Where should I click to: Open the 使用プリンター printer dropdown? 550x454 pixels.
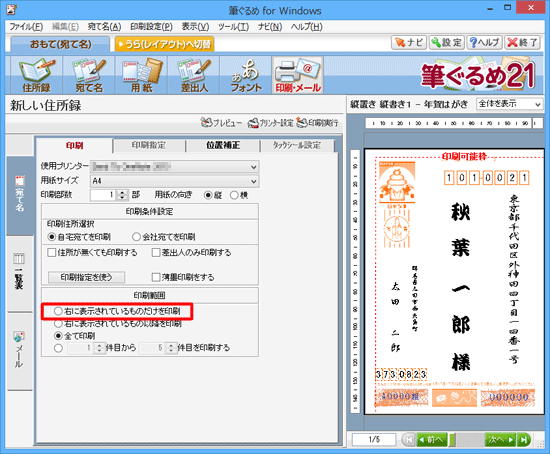click(x=175, y=167)
